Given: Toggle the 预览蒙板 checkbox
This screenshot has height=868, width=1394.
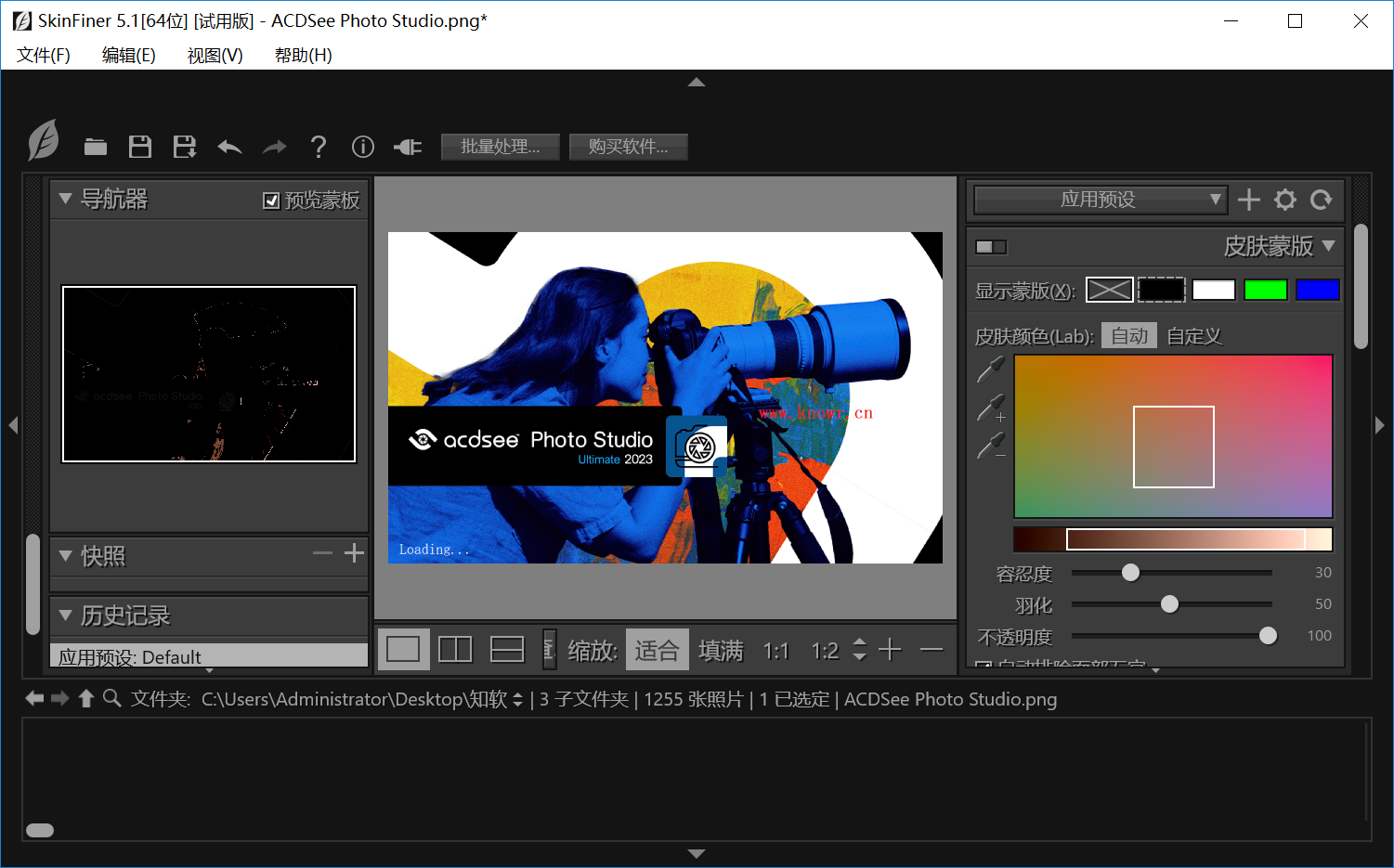Looking at the screenshot, I should click(x=271, y=201).
